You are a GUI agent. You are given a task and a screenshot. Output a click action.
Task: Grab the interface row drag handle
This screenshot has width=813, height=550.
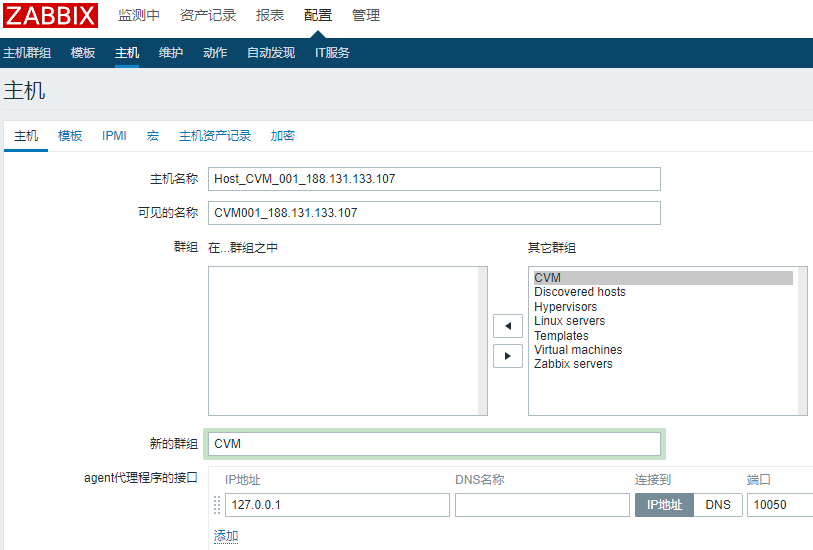tap(217, 505)
